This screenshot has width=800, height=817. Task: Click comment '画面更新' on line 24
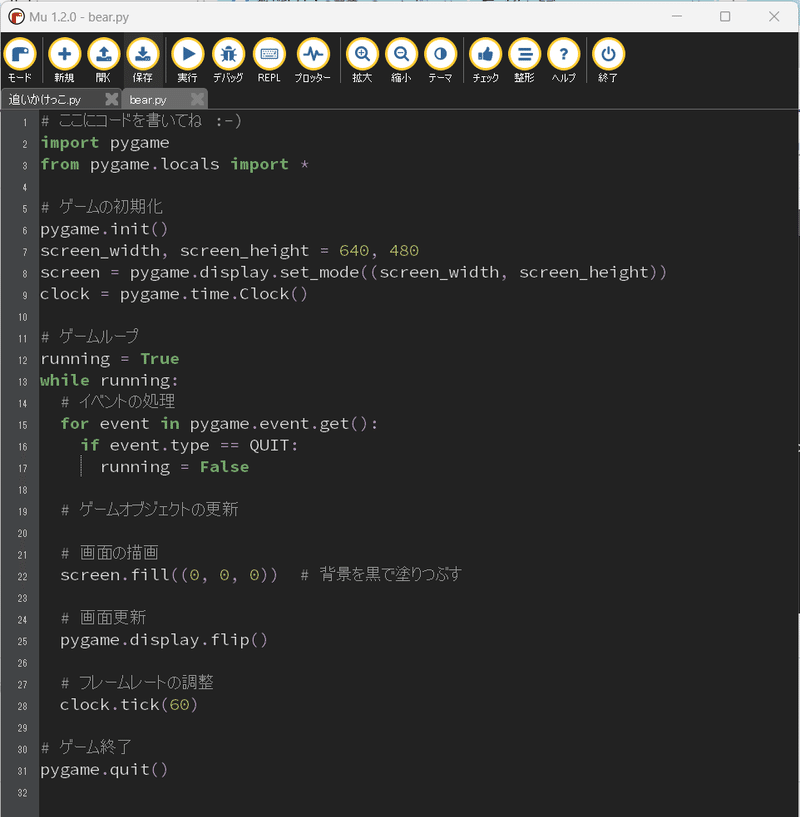tap(113, 617)
